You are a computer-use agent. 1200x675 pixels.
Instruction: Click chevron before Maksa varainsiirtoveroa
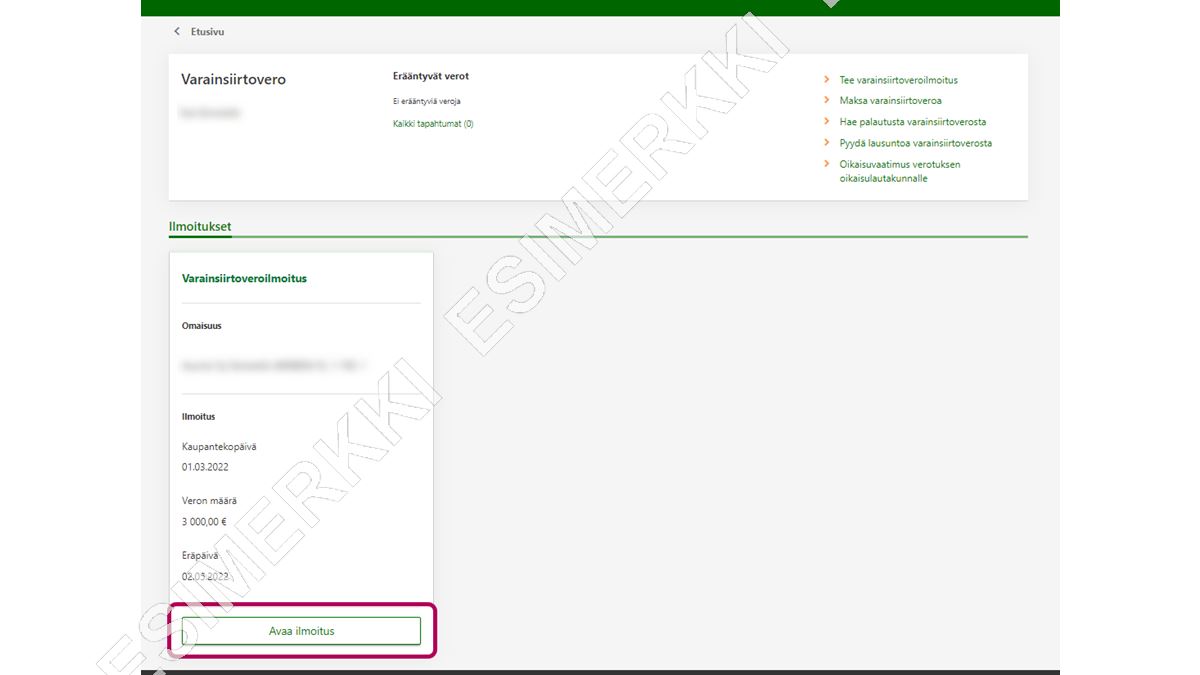tap(827, 101)
